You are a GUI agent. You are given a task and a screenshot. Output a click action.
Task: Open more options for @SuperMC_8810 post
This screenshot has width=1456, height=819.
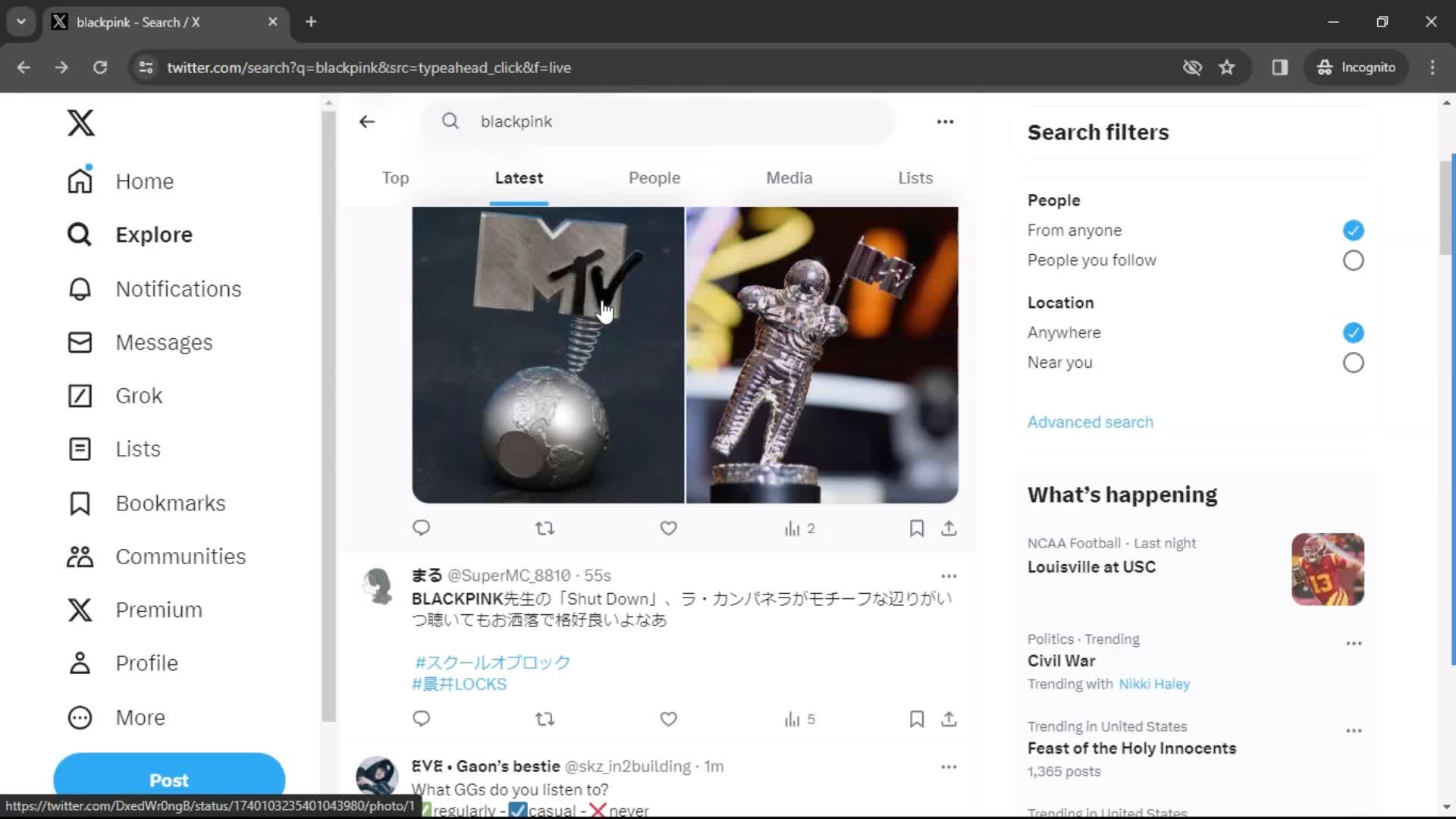[949, 576]
